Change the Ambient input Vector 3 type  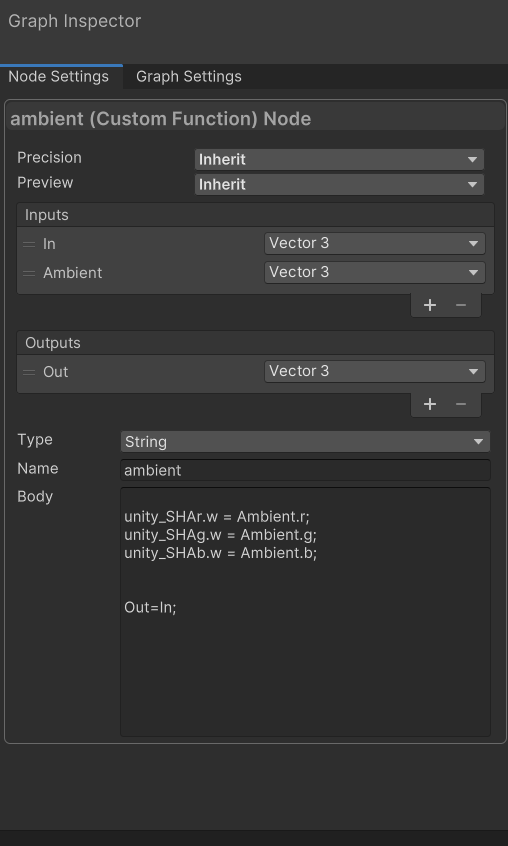pyautogui.click(x=375, y=272)
